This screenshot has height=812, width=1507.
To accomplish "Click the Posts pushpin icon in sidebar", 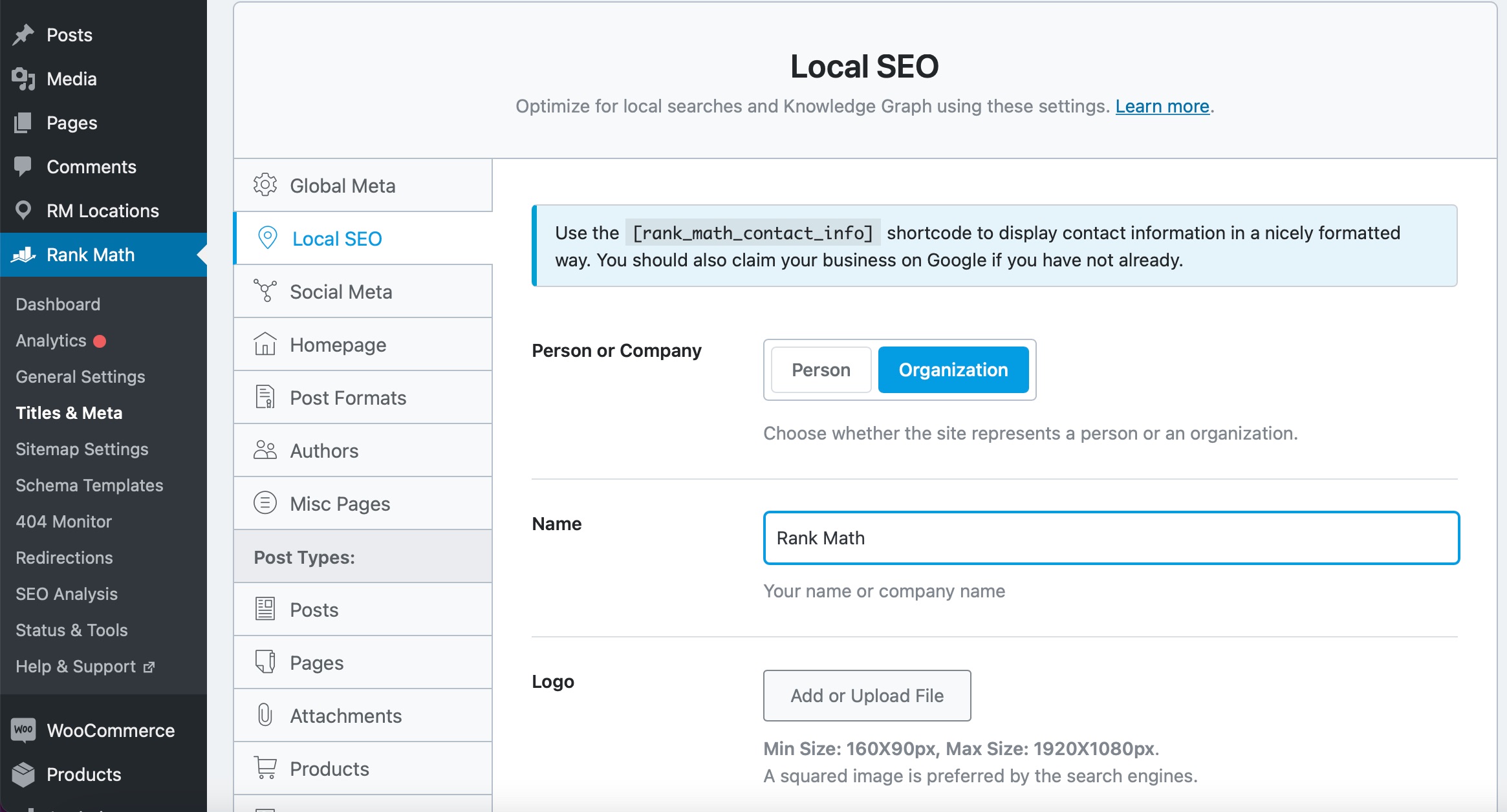I will [x=23, y=35].
